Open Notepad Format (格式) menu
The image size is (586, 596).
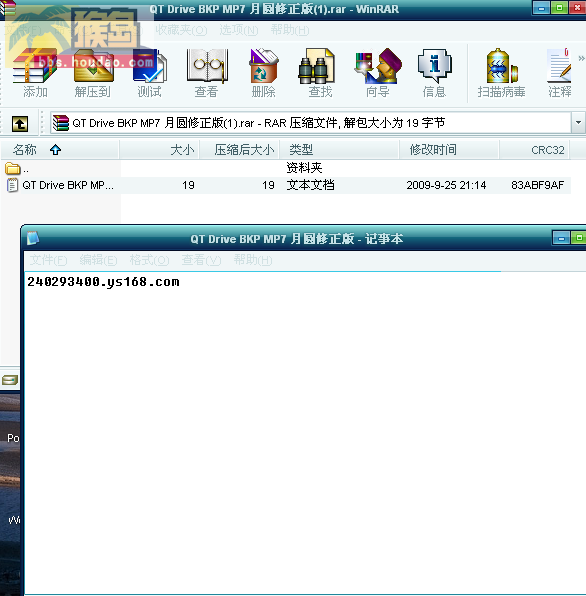pos(149,260)
